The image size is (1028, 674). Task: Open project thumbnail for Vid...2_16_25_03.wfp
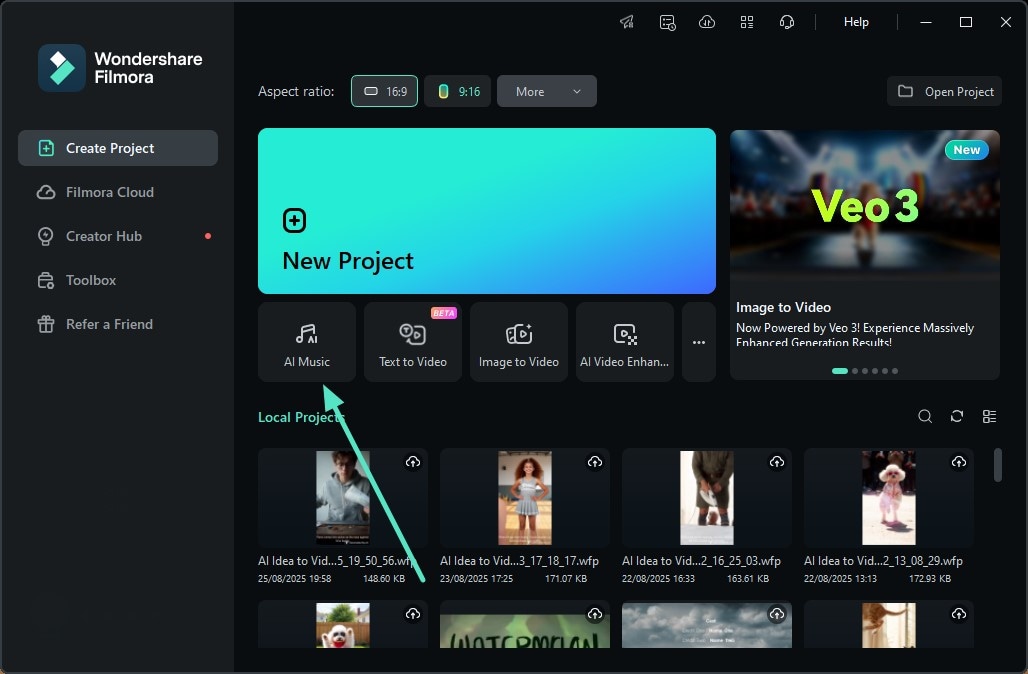[x=707, y=498]
